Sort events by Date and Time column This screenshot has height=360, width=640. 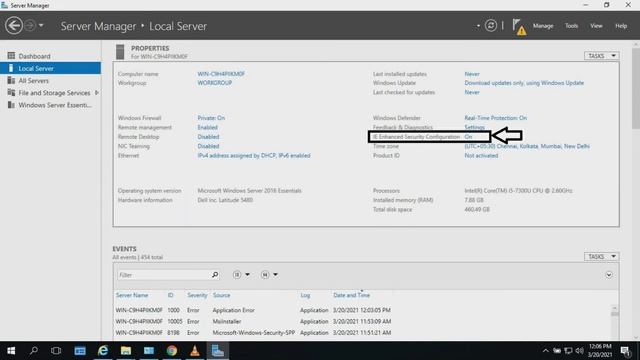coord(351,295)
